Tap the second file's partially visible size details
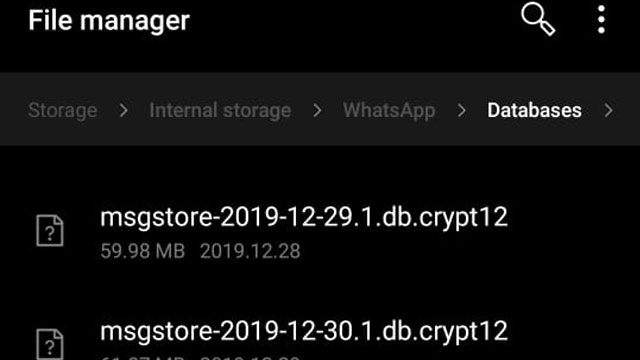Viewport: 640px width, 360px height. 200,358
